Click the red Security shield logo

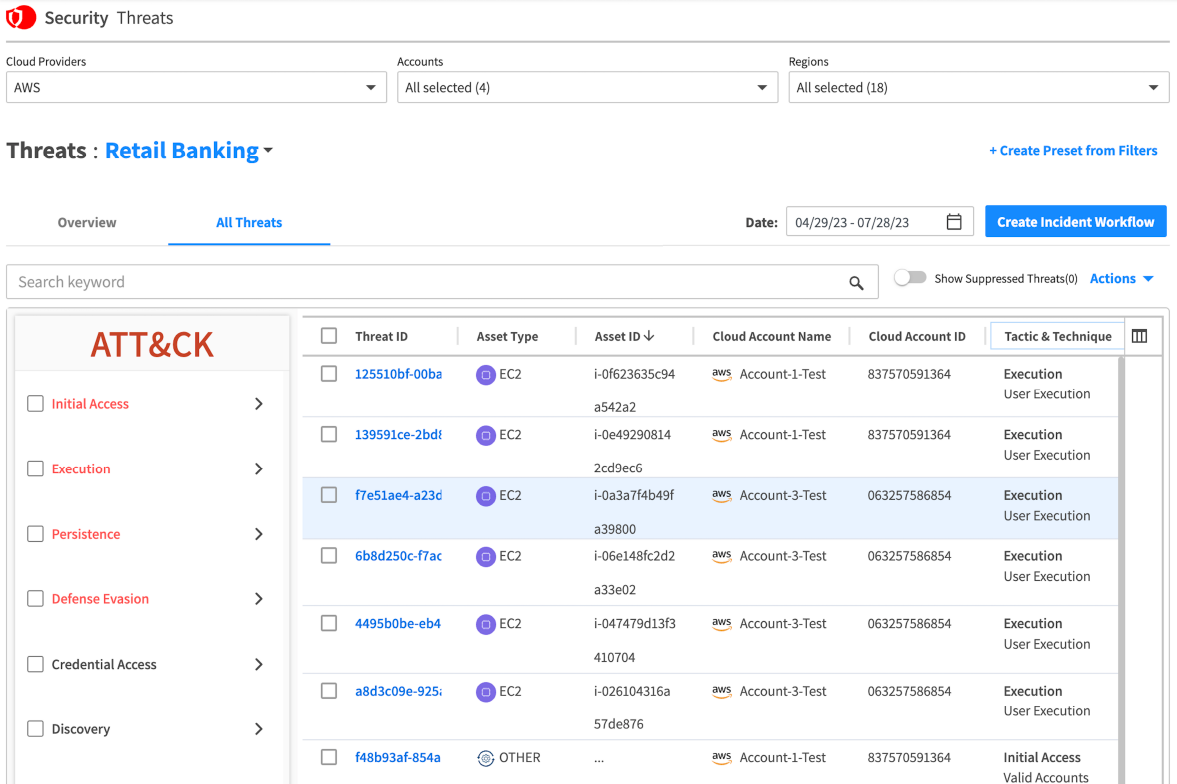(x=21, y=17)
